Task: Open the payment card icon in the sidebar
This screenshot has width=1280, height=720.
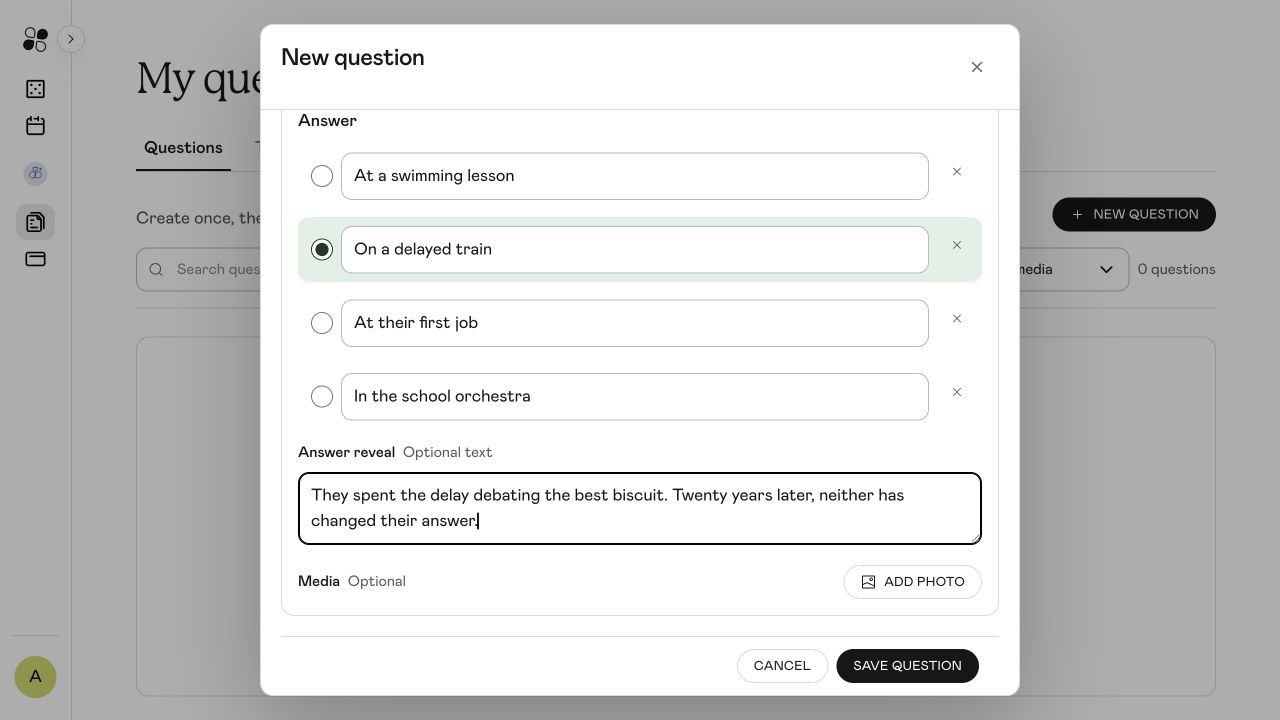Action: click(x=35, y=259)
